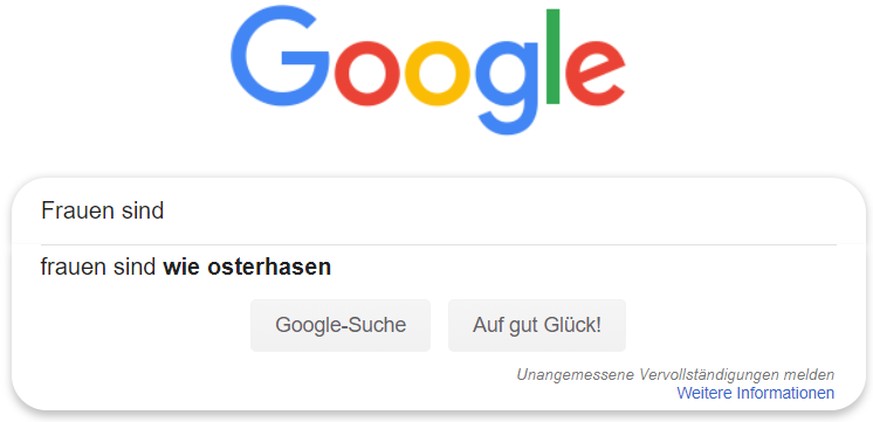The height and width of the screenshot is (422, 873).
Task: Report via 'Unangemessene Vervollständigungen melden'
Action: click(675, 375)
